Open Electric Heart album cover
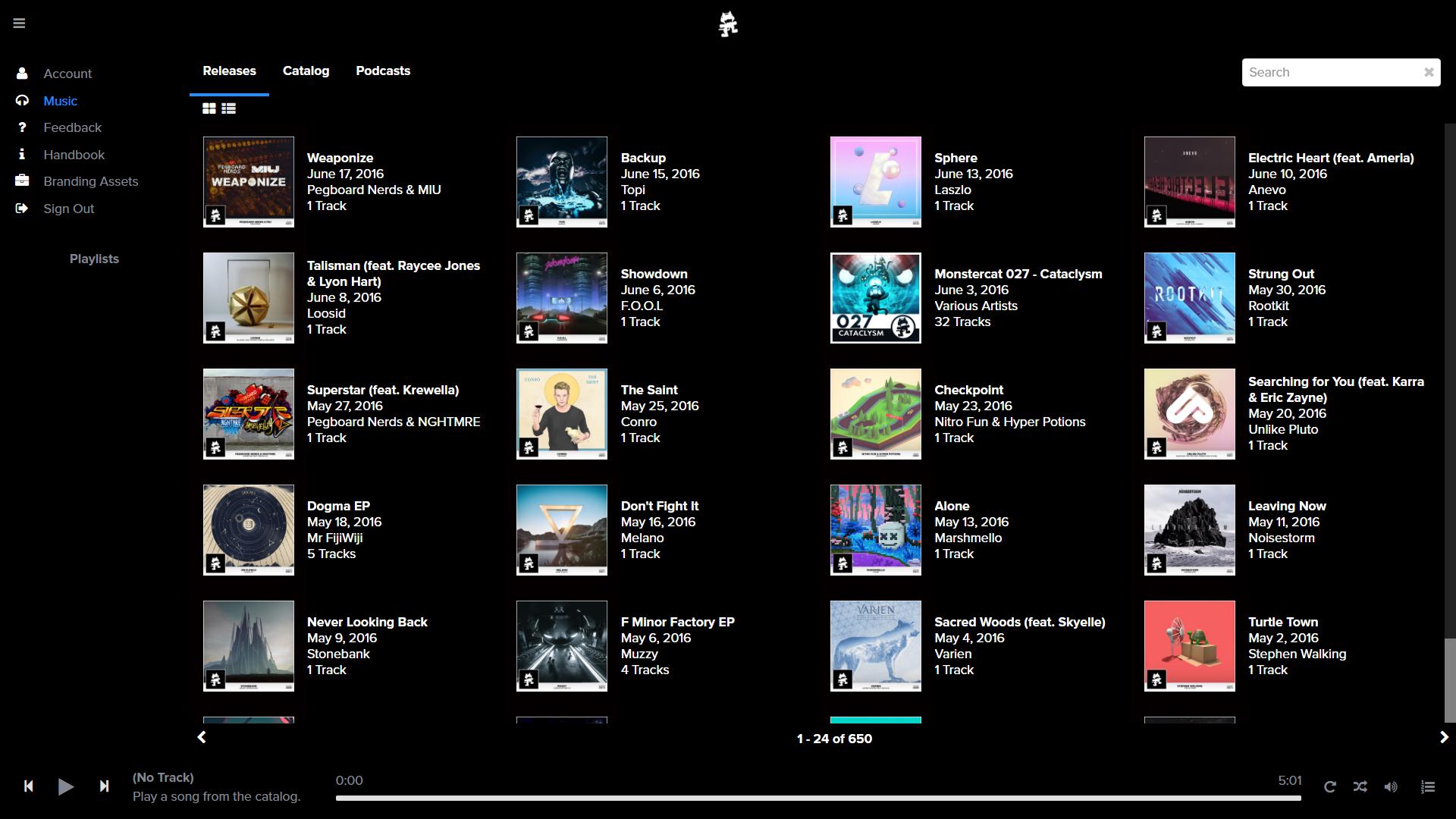 coord(1190,182)
